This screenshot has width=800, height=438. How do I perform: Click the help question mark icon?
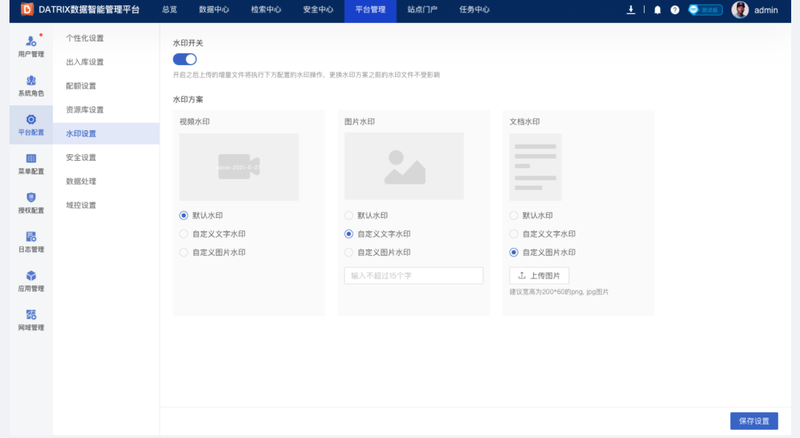pyautogui.click(x=674, y=10)
